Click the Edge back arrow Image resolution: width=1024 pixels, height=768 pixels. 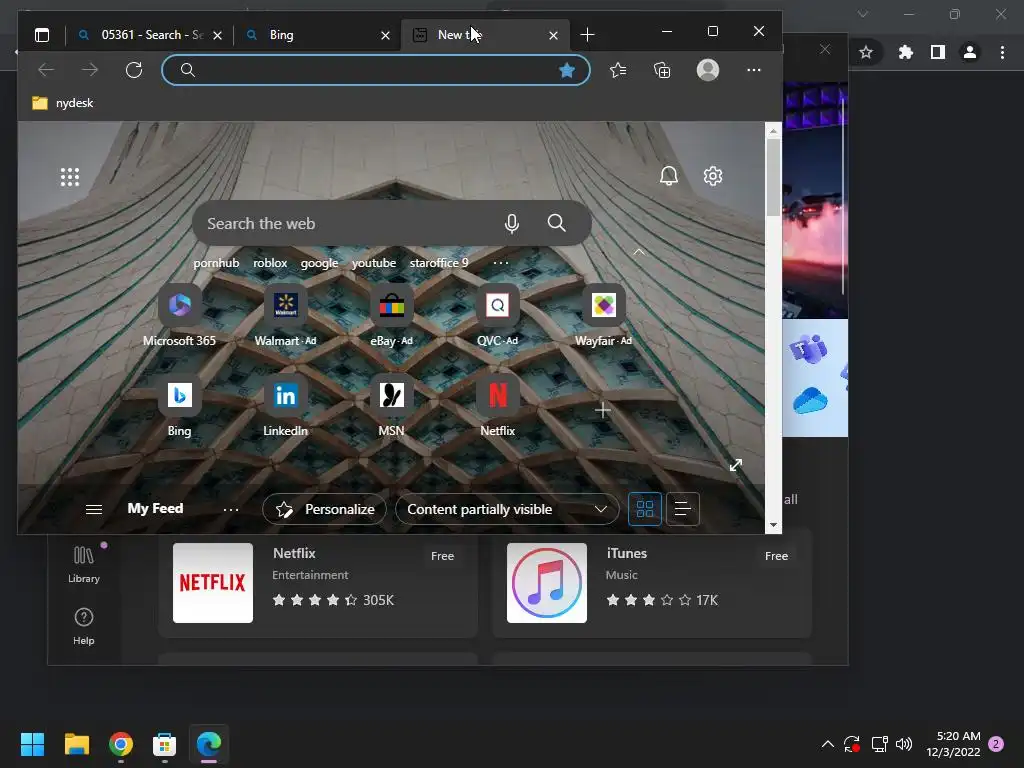point(46,70)
